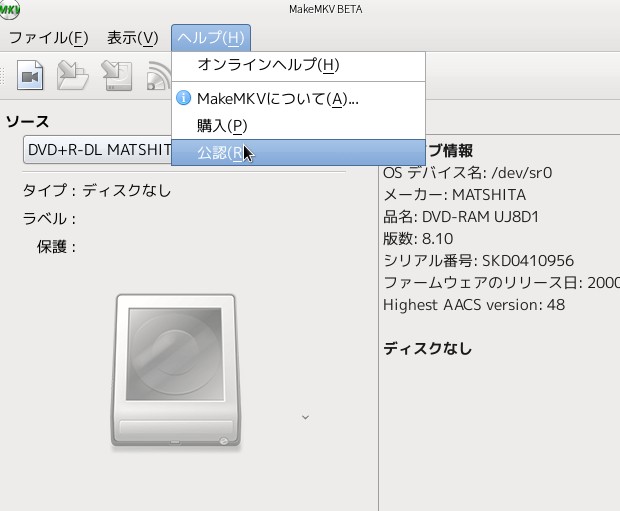Screen dimensions: 620x511
Task: Open the ファイル(F) menu
Action: (x=49, y=38)
